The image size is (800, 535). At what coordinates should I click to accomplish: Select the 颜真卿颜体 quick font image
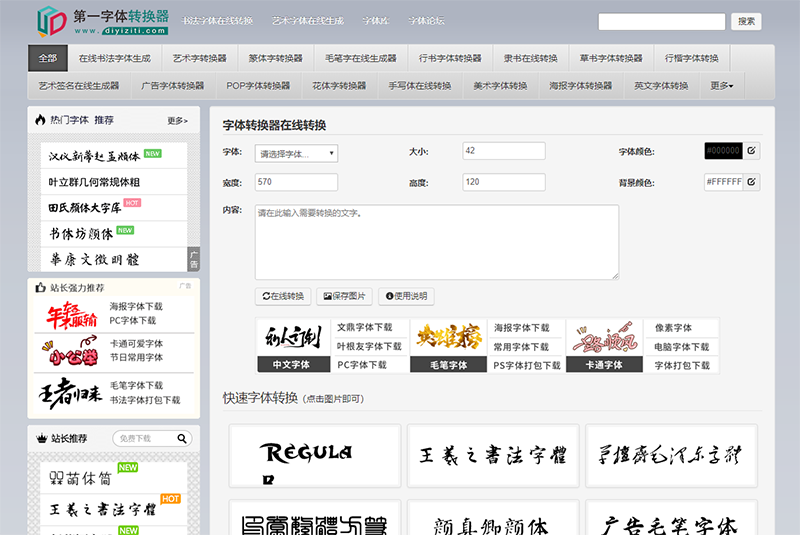click(x=493, y=518)
